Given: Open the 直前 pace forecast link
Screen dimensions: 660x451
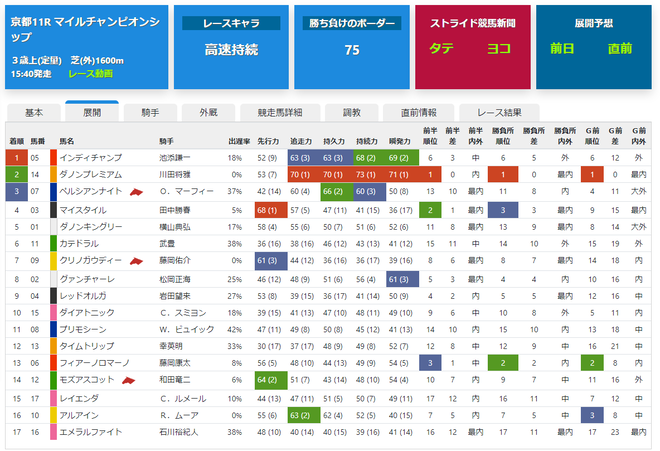Looking at the screenshot, I should click(x=620, y=48).
